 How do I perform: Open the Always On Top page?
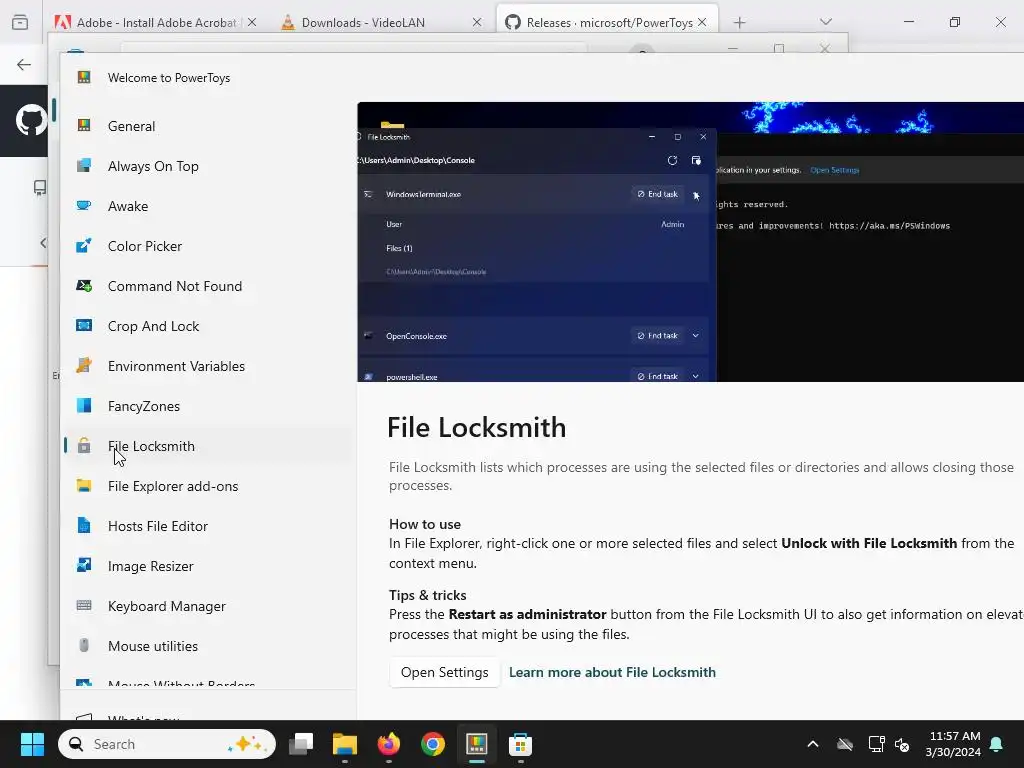(x=208, y=166)
